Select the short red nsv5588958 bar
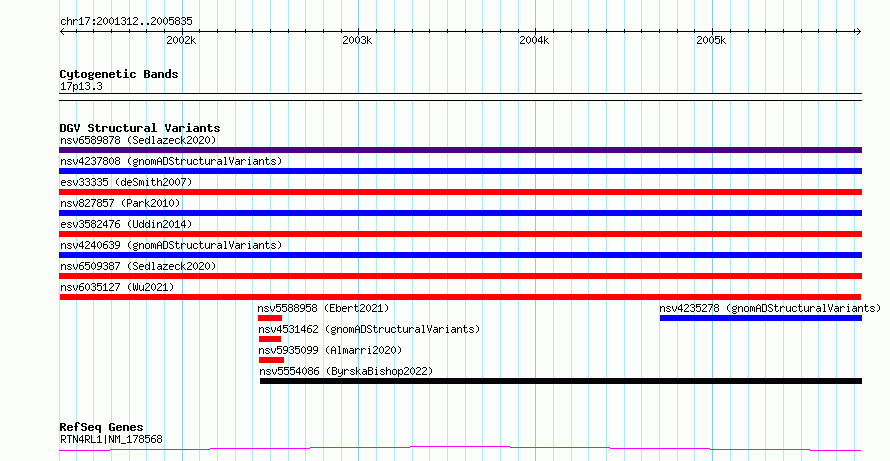The width and height of the screenshot is (890, 461). point(270,318)
